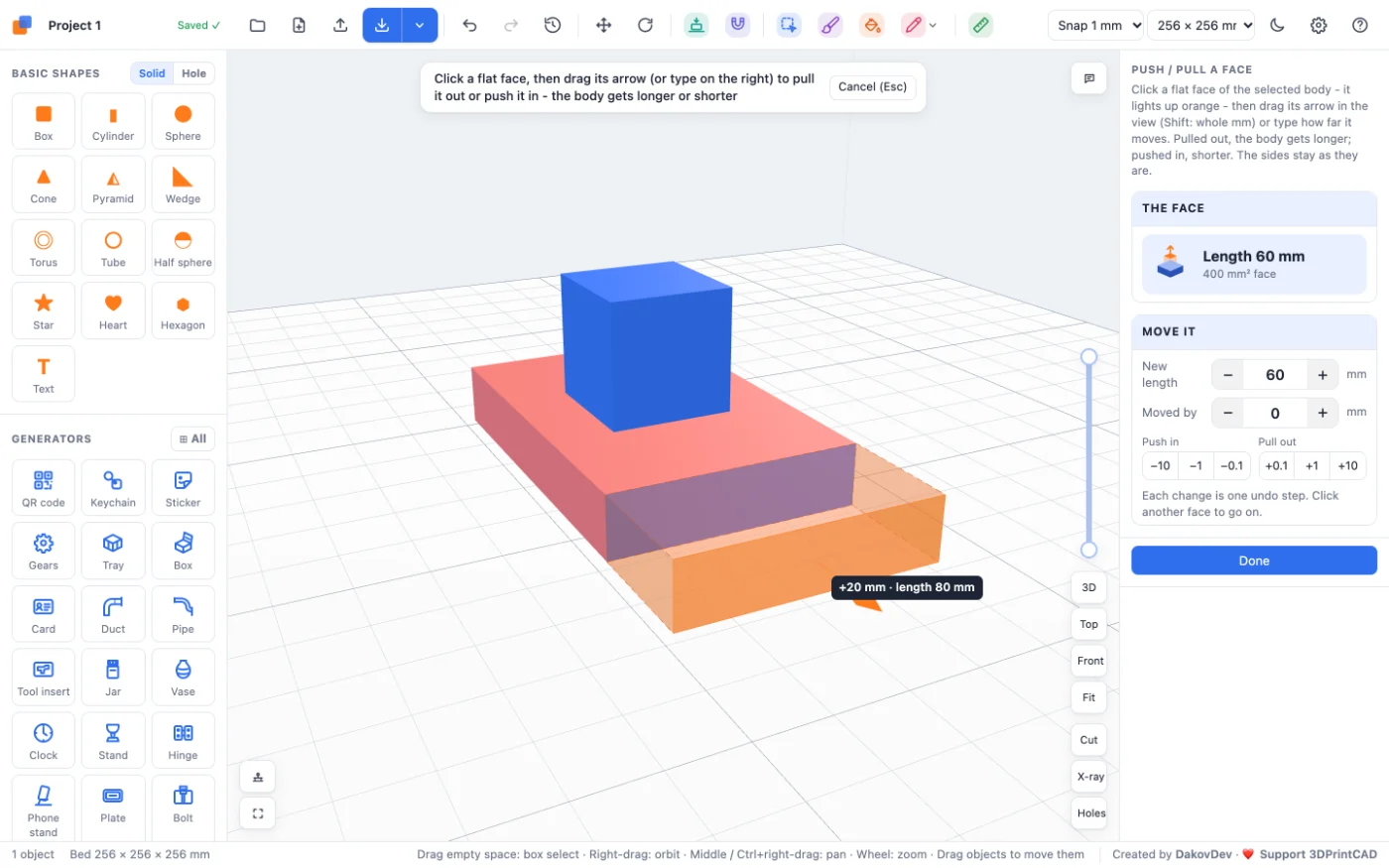Open the Gears generator
Image resolution: width=1389 pixels, height=868 pixels.
click(44, 551)
